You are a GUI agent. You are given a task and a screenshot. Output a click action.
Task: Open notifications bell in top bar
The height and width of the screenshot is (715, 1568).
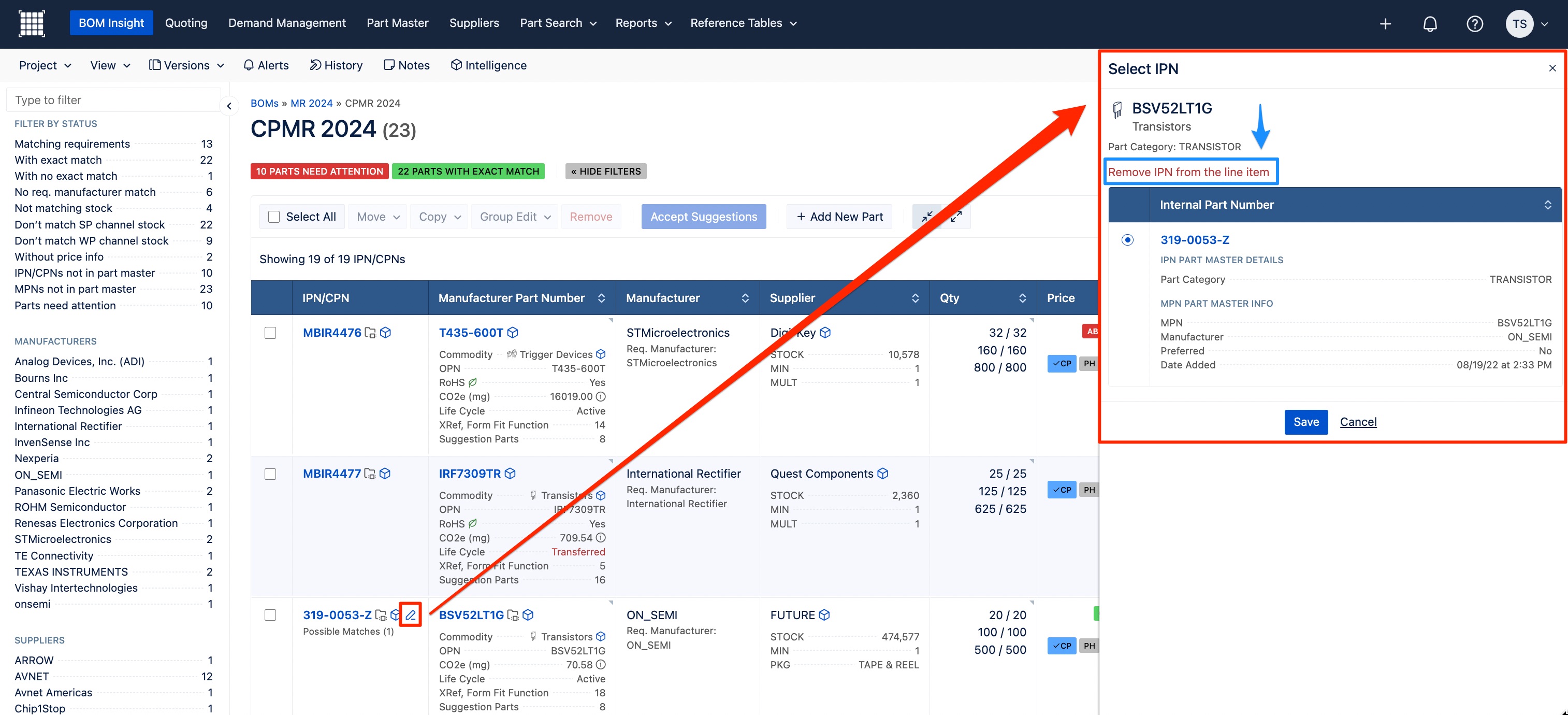pos(1430,24)
